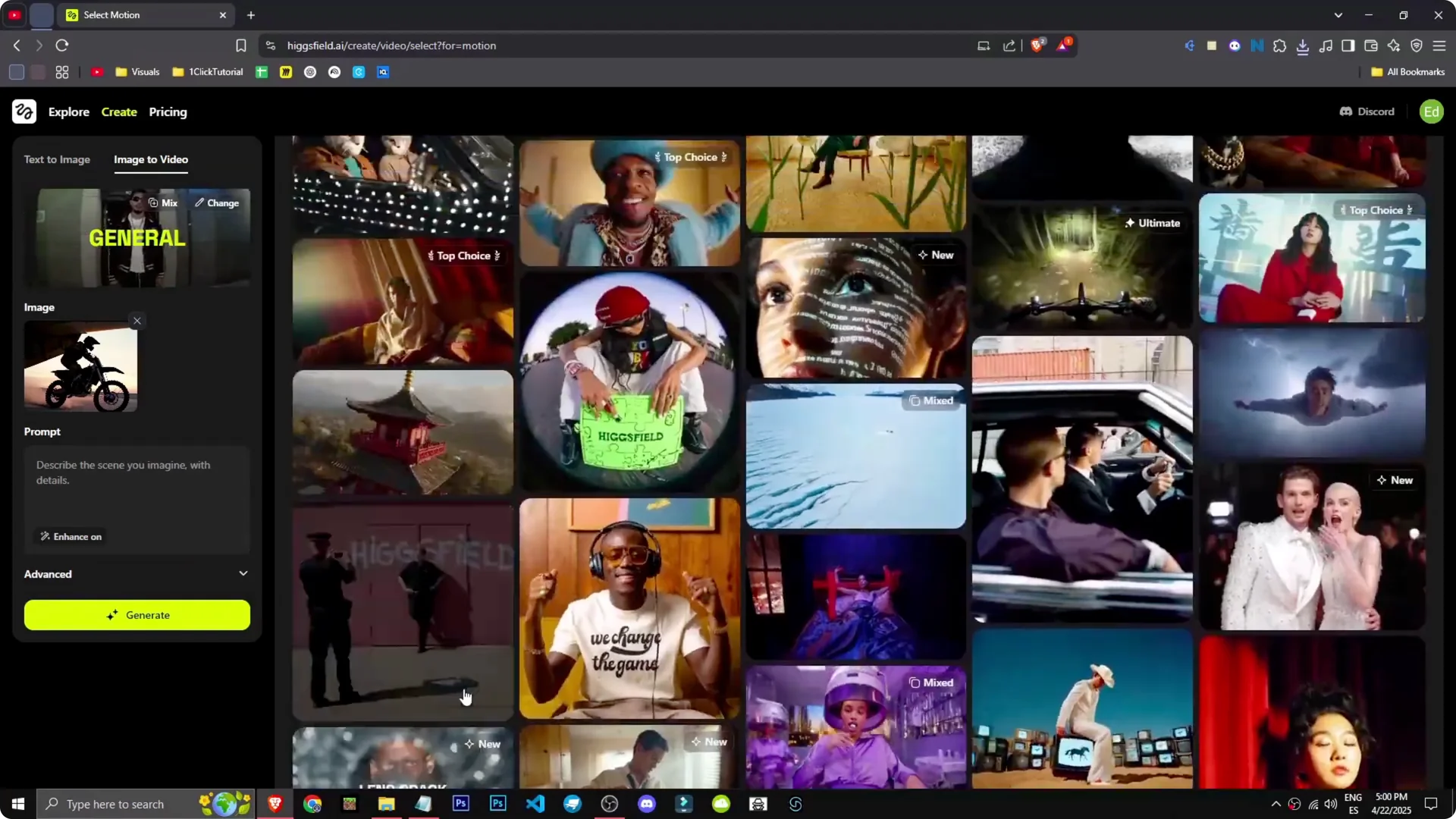Open the extensions puzzle icon

[x=1279, y=45]
